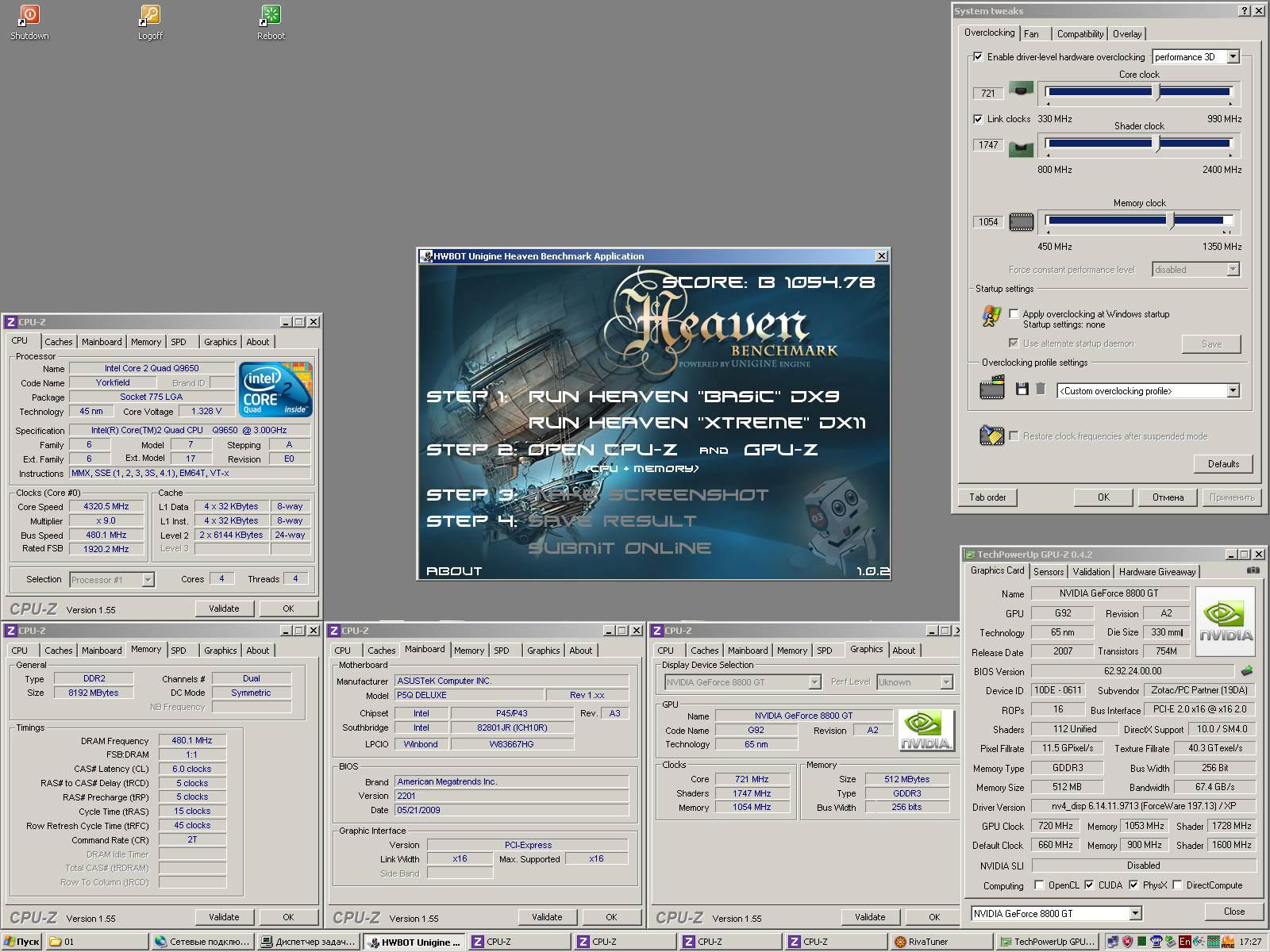
Task: Switch to the Overlay tab
Action: (1127, 34)
